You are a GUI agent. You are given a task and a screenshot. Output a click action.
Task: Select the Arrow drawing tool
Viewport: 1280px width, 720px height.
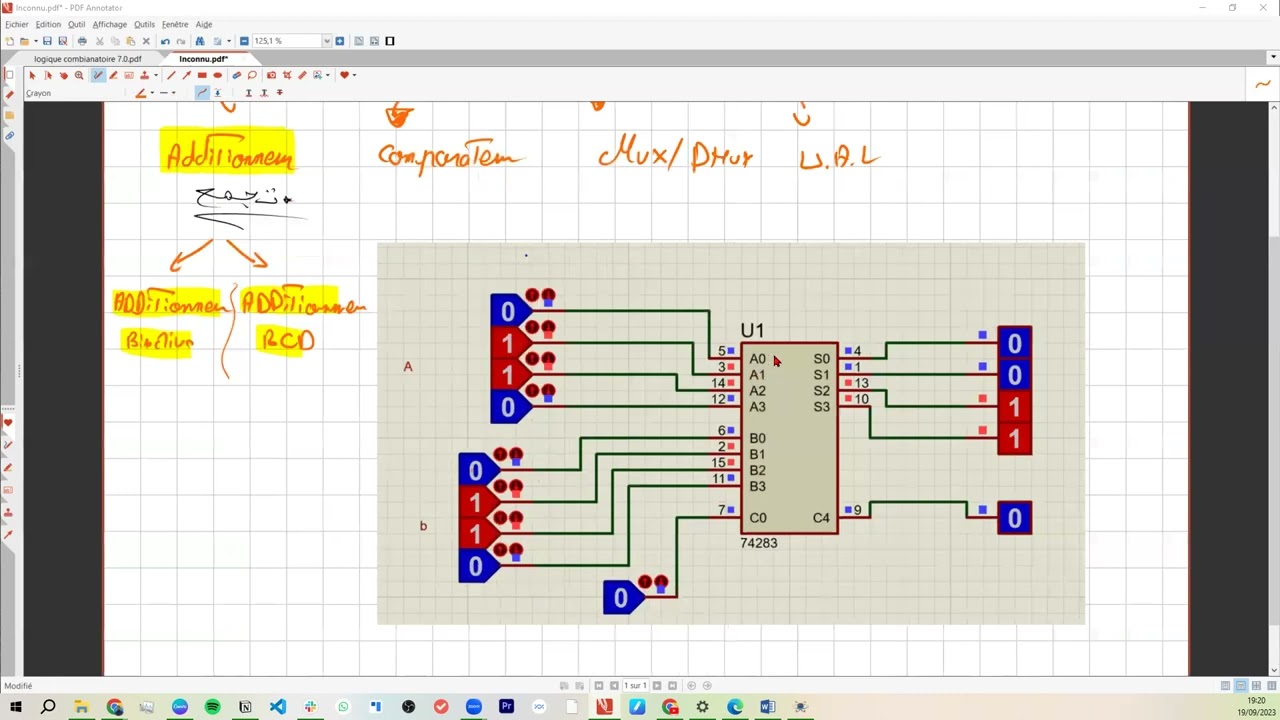tap(186, 75)
